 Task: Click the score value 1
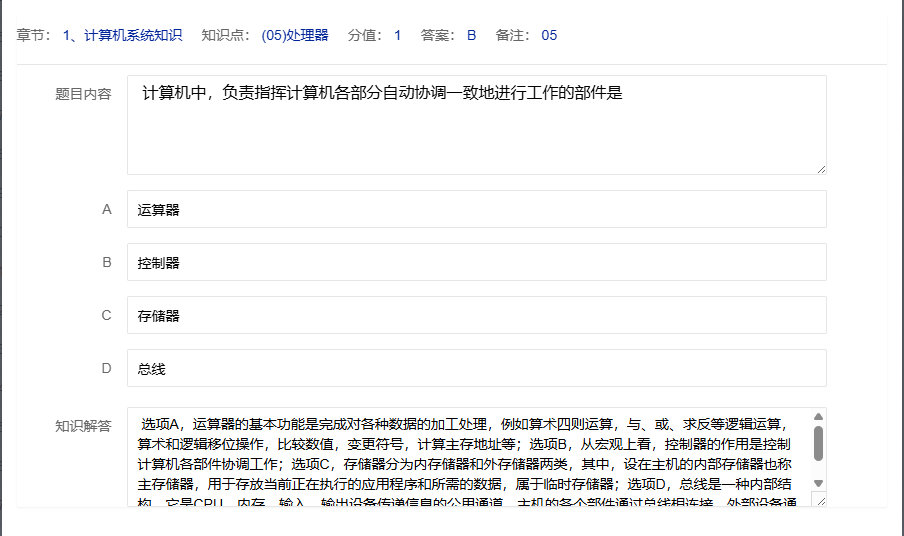tap(397, 35)
